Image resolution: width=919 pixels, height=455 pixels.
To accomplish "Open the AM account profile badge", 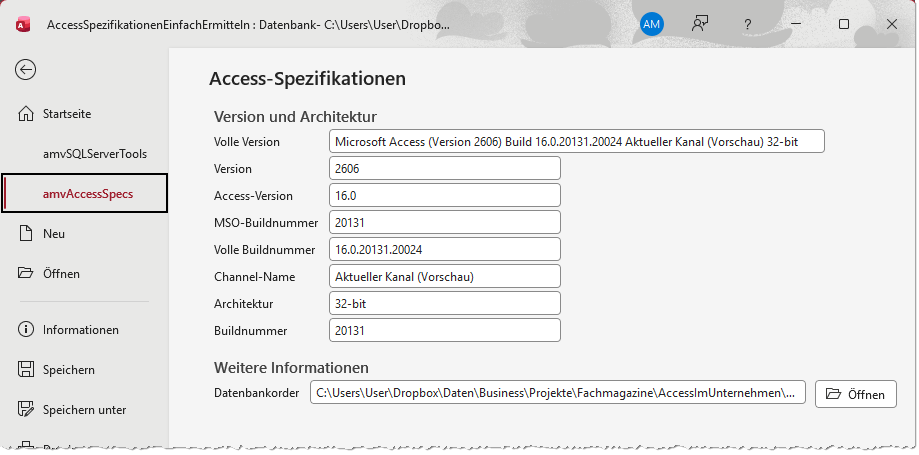I will pyautogui.click(x=652, y=24).
